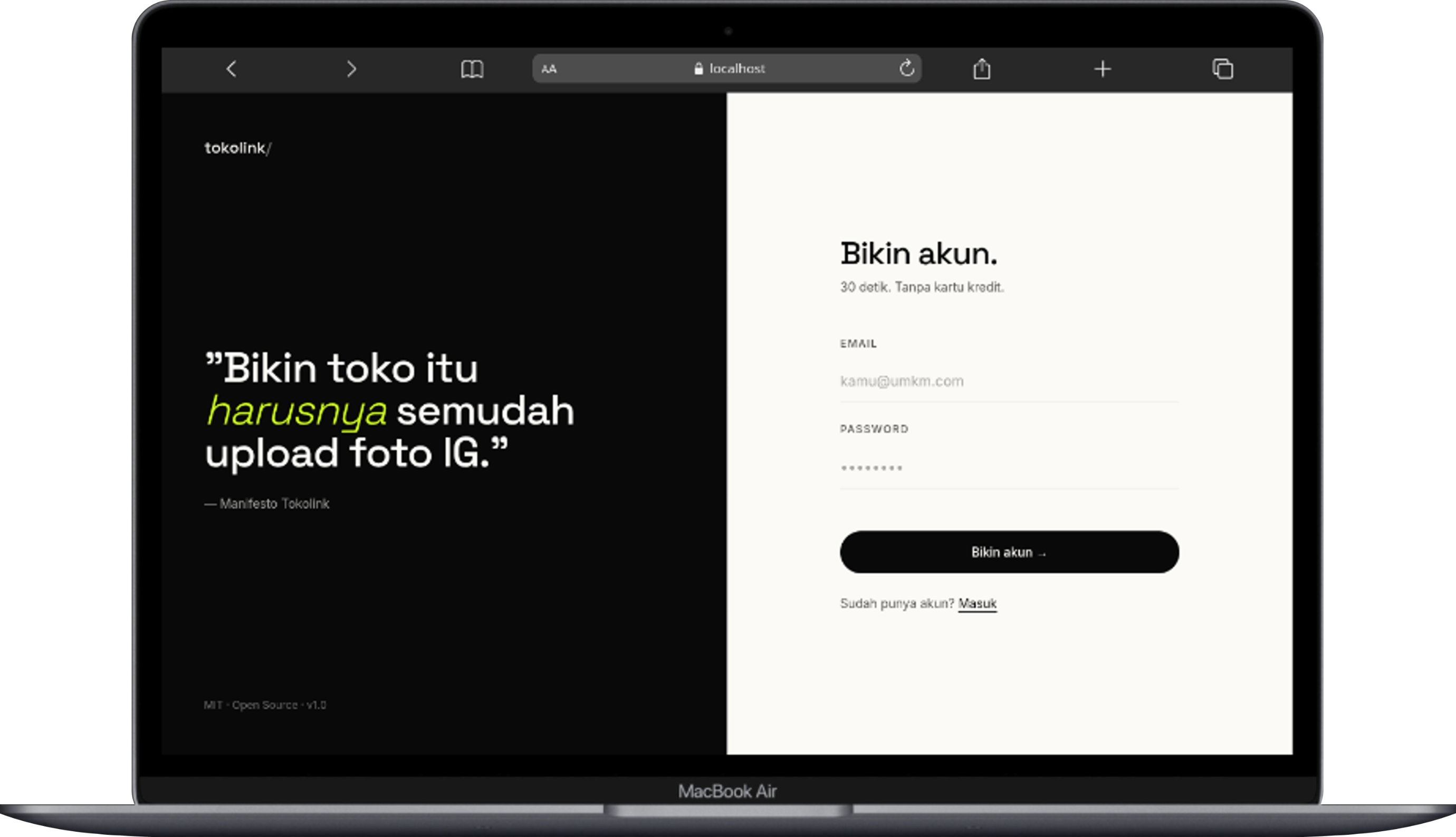Screen dimensions: 1456x837
Task: Open the share sheet icon
Action: pyautogui.click(x=982, y=69)
